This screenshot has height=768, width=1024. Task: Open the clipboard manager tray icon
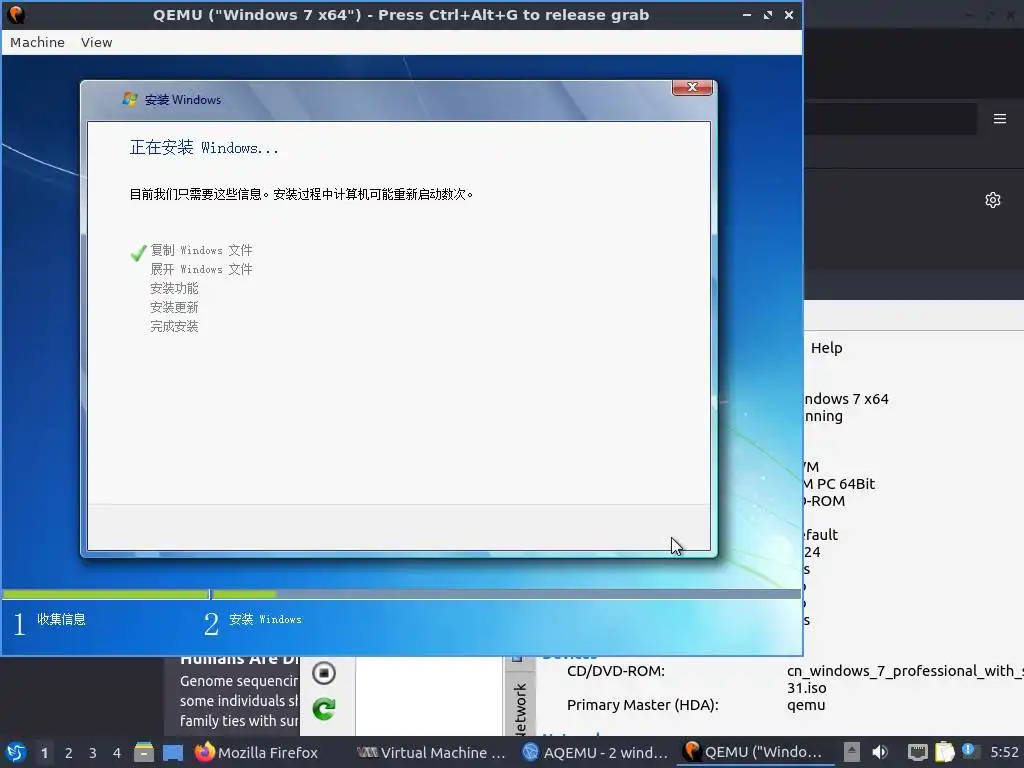tap(944, 752)
